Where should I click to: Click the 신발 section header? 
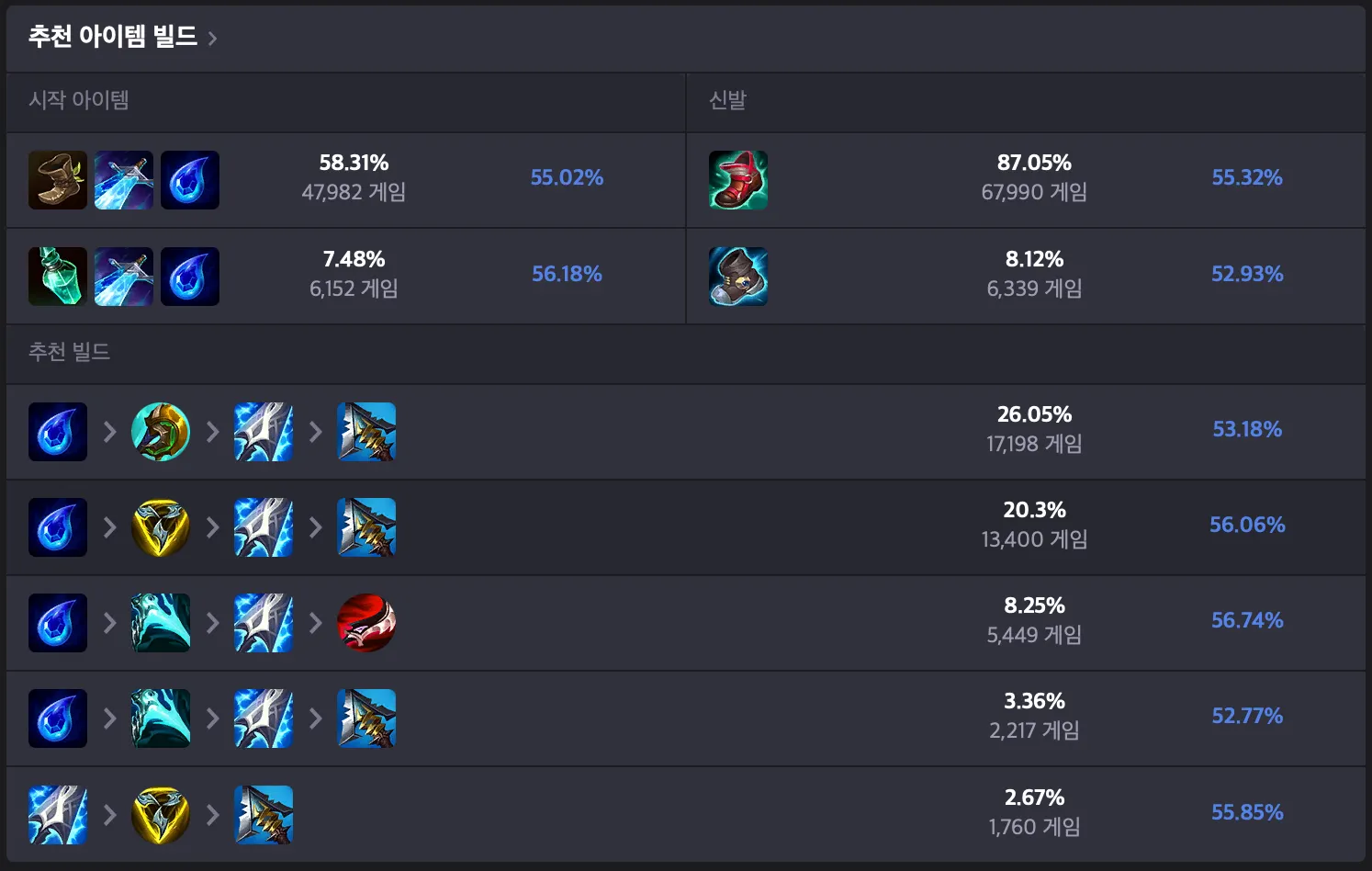point(727,100)
